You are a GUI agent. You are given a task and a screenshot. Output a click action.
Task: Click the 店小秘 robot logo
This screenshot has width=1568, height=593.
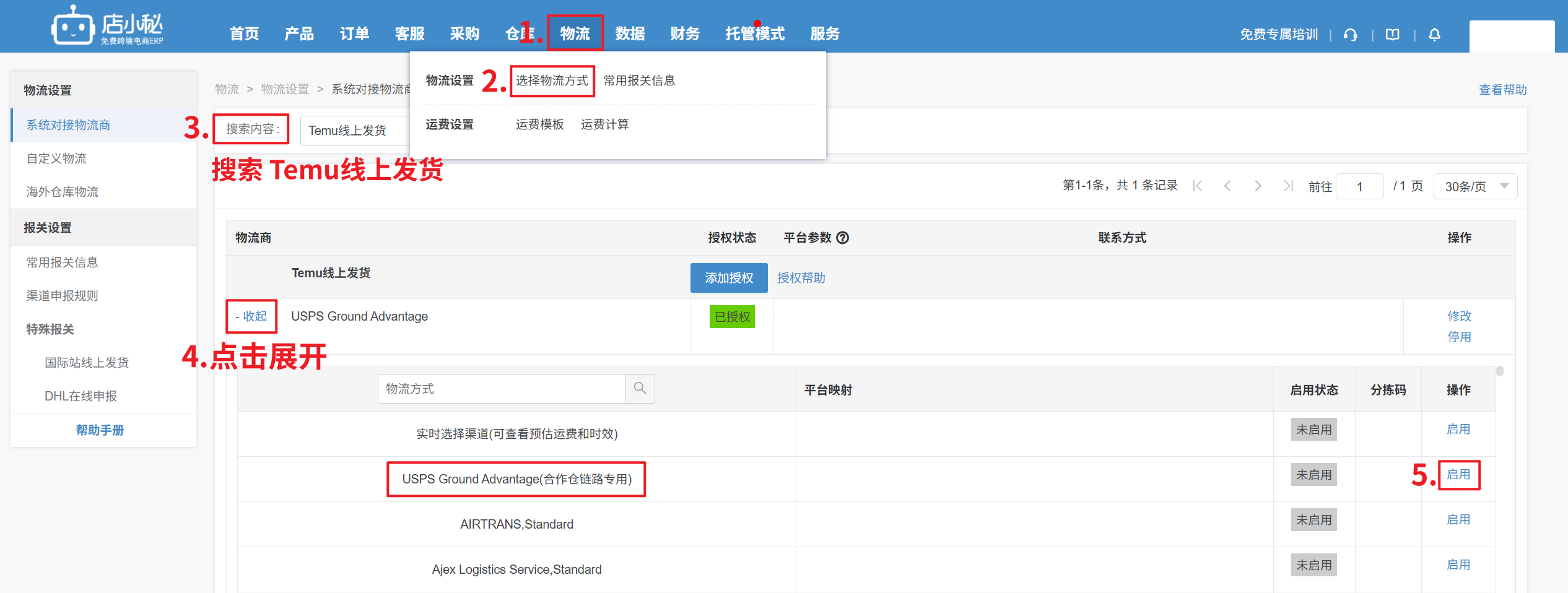[x=72, y=26]
